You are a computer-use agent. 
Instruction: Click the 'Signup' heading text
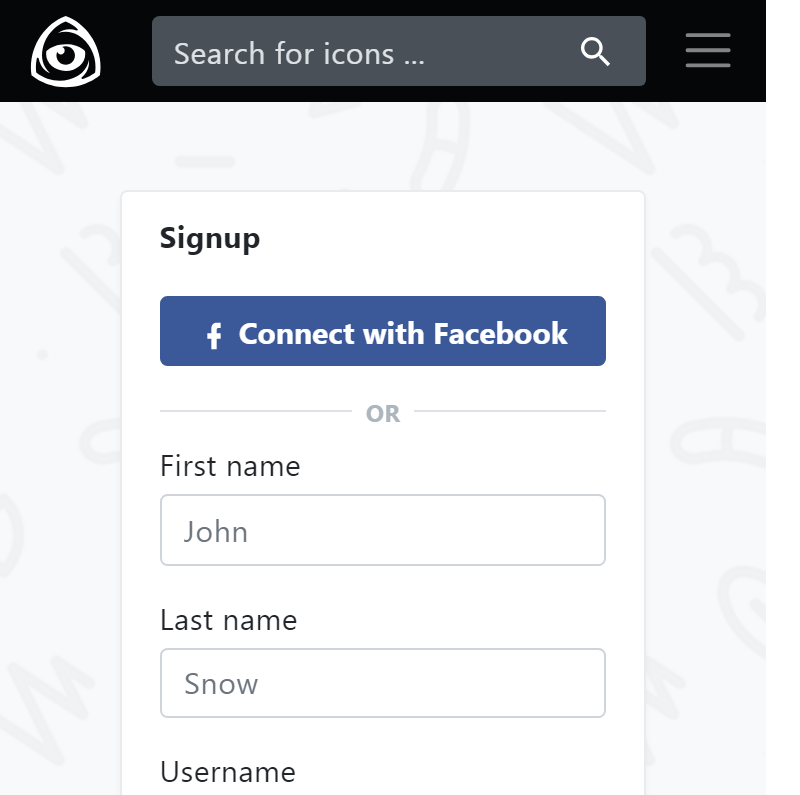210,238
